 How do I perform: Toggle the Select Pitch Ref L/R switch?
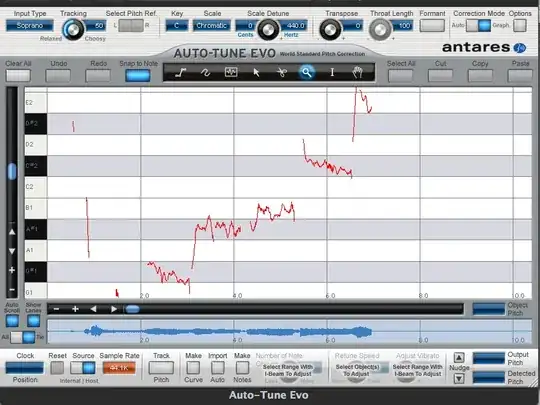[x=131, y=25]
